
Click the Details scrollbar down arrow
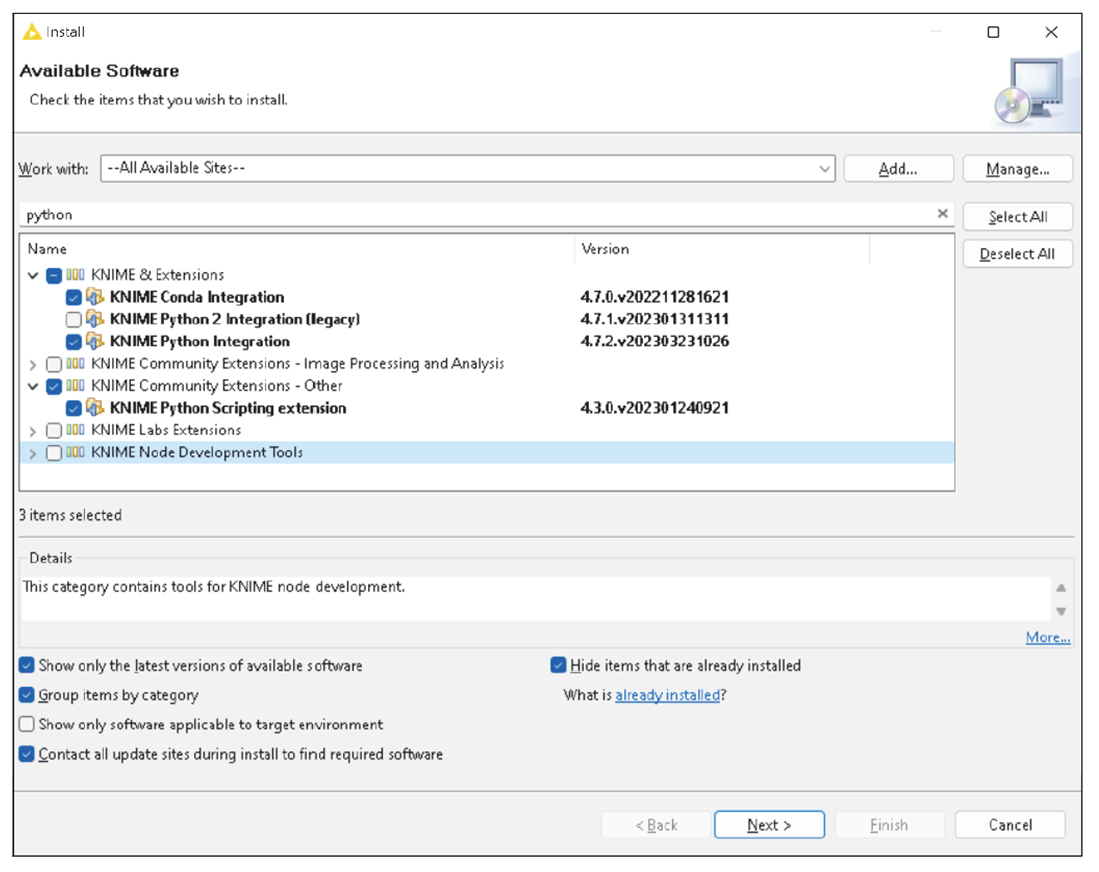(1061, 611)
